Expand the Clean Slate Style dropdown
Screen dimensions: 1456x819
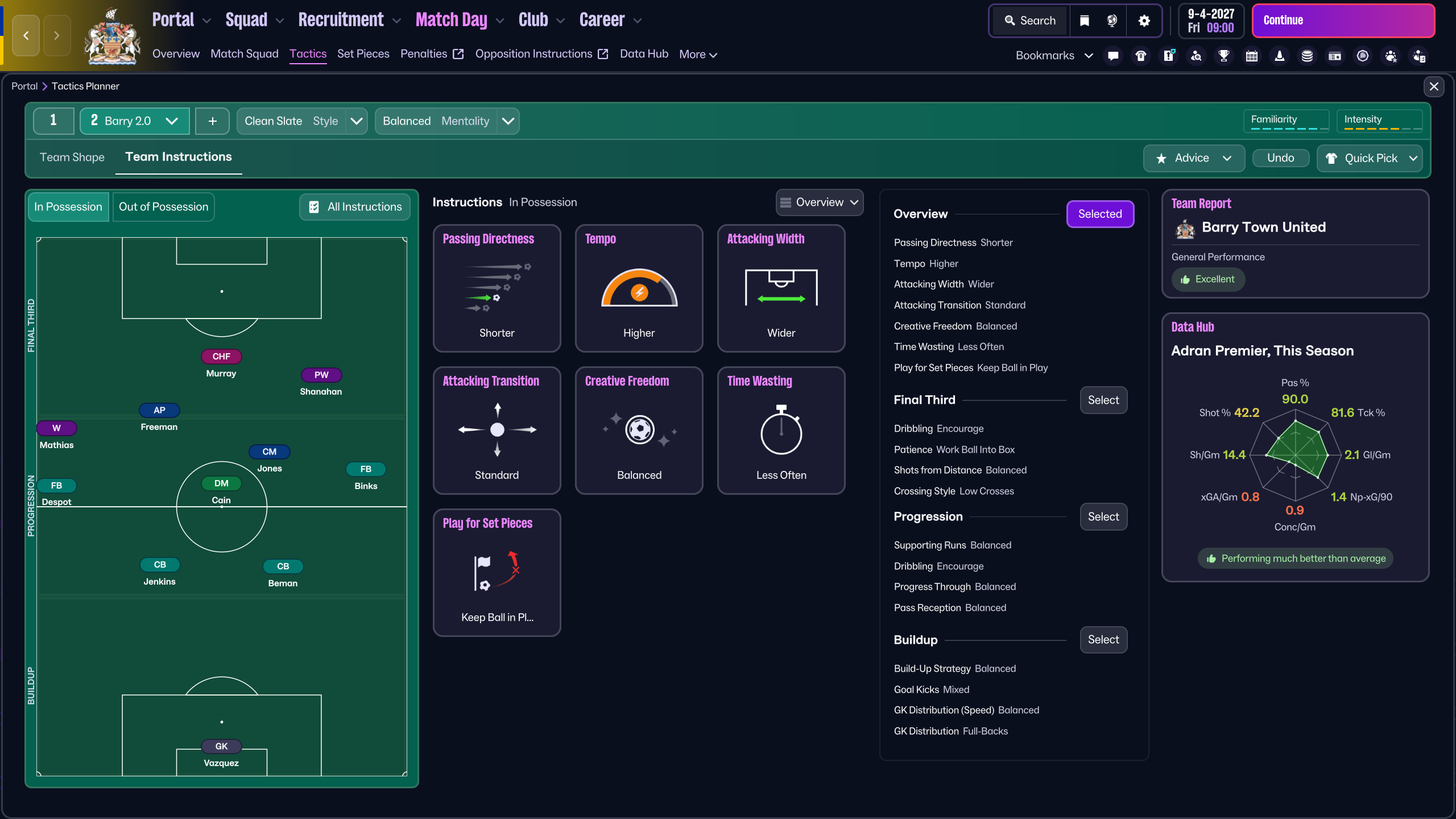coord(357,121)
